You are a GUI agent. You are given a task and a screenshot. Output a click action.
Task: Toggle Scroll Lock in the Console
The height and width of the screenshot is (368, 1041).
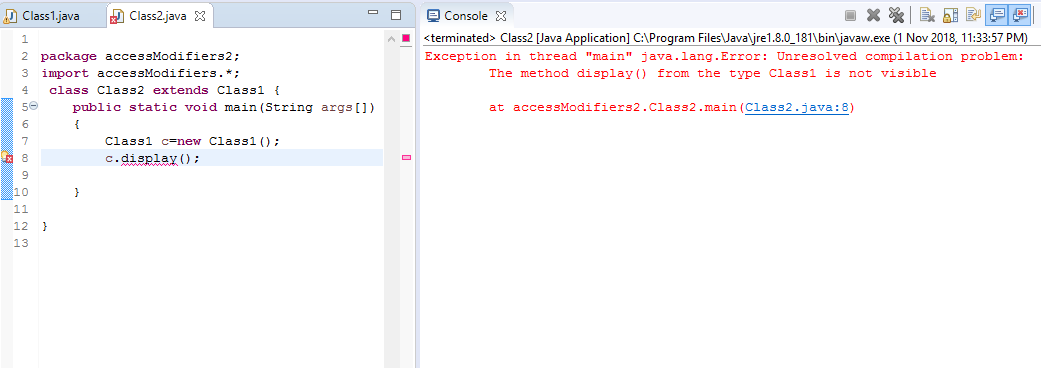tap(950, 15)
